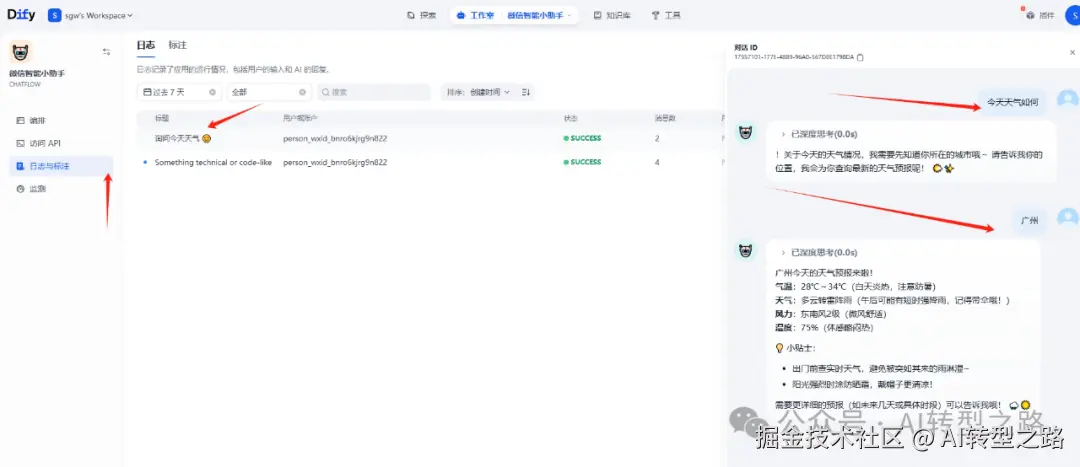This screenshot has width=1080, height=467.
Task: Clear the 过去 7 天 date filter
Action: (x=212, y=92)
